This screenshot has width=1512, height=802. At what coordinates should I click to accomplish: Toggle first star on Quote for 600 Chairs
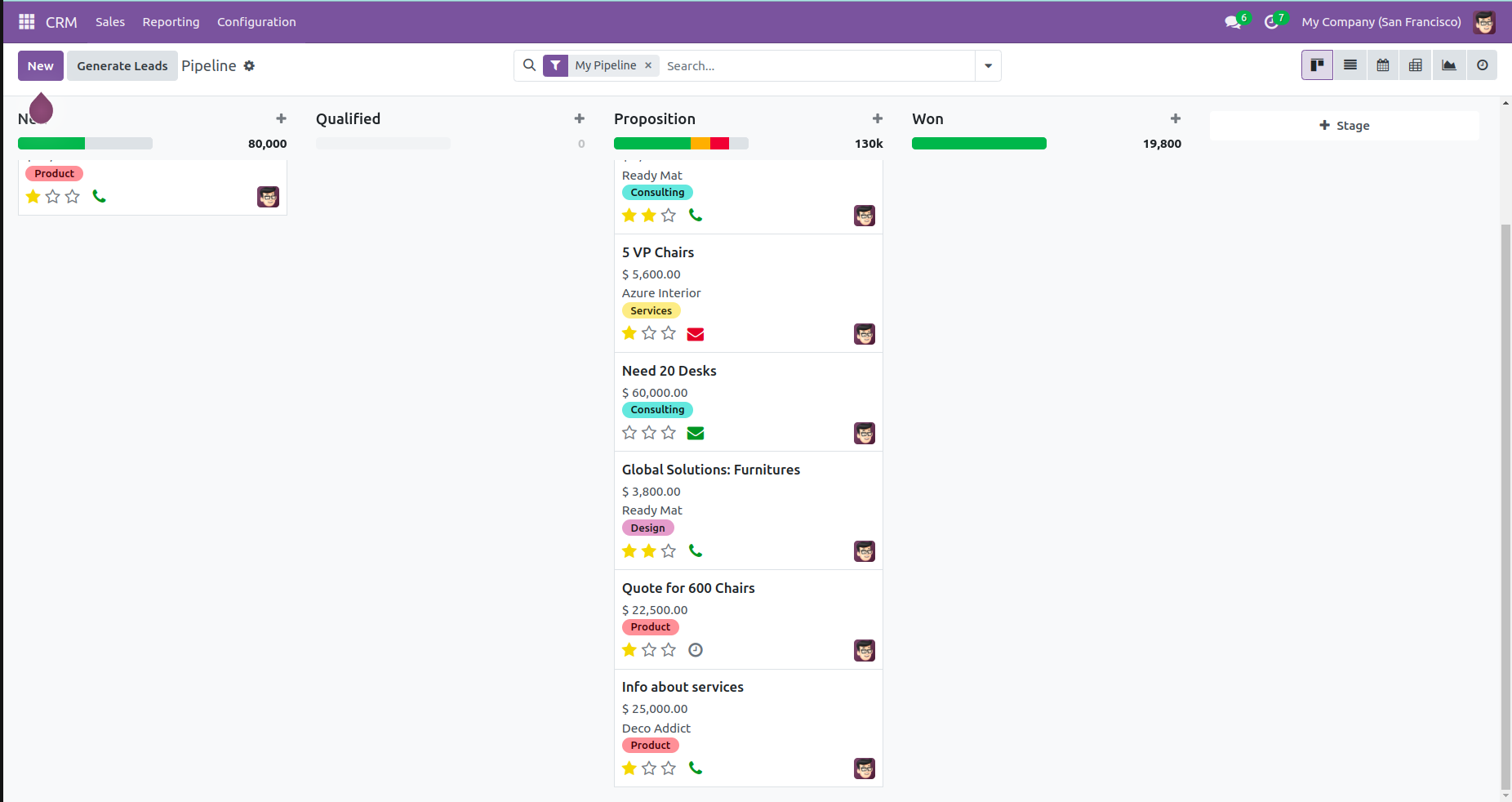(x=629, y=649)
